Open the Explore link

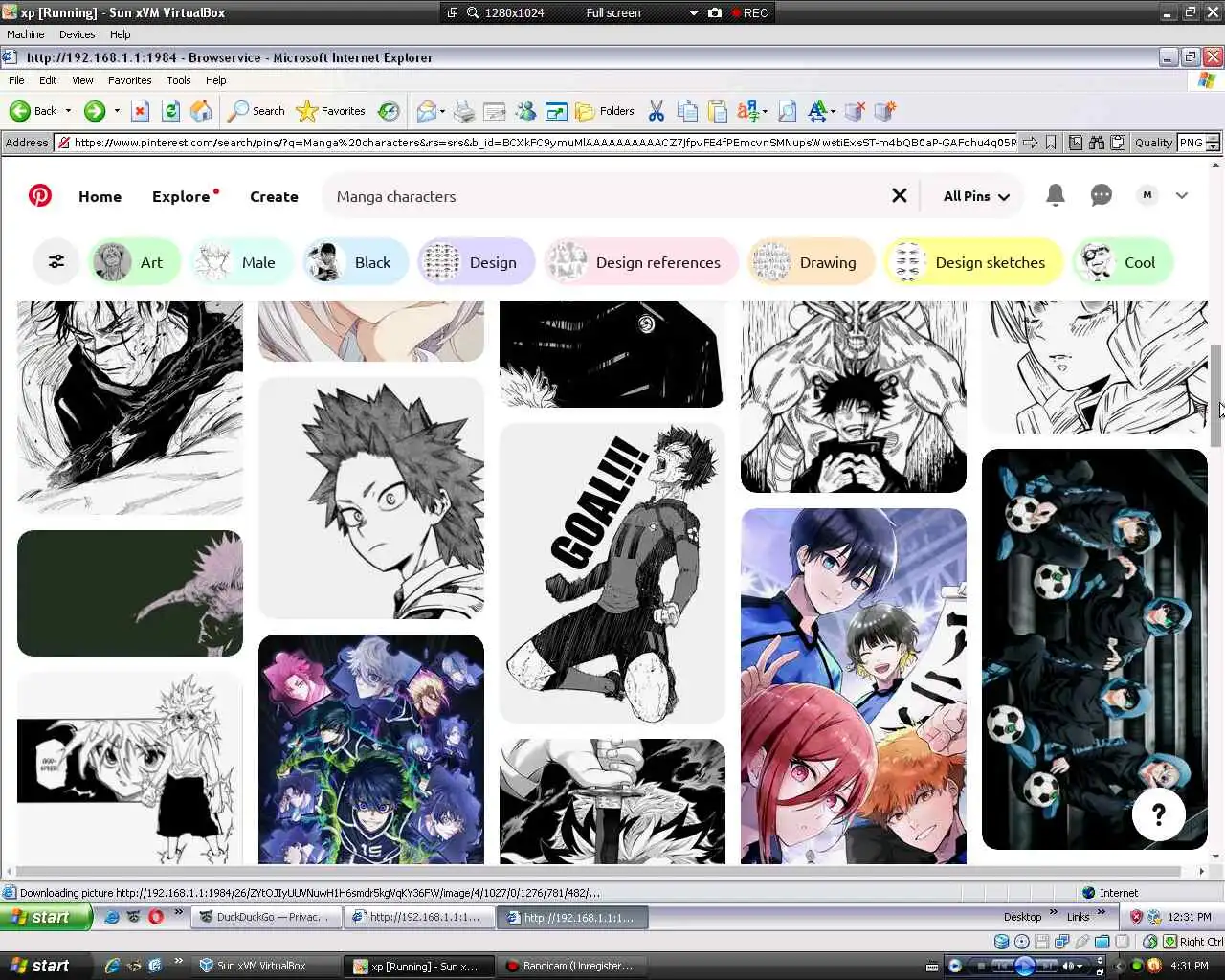coord(181,196)
